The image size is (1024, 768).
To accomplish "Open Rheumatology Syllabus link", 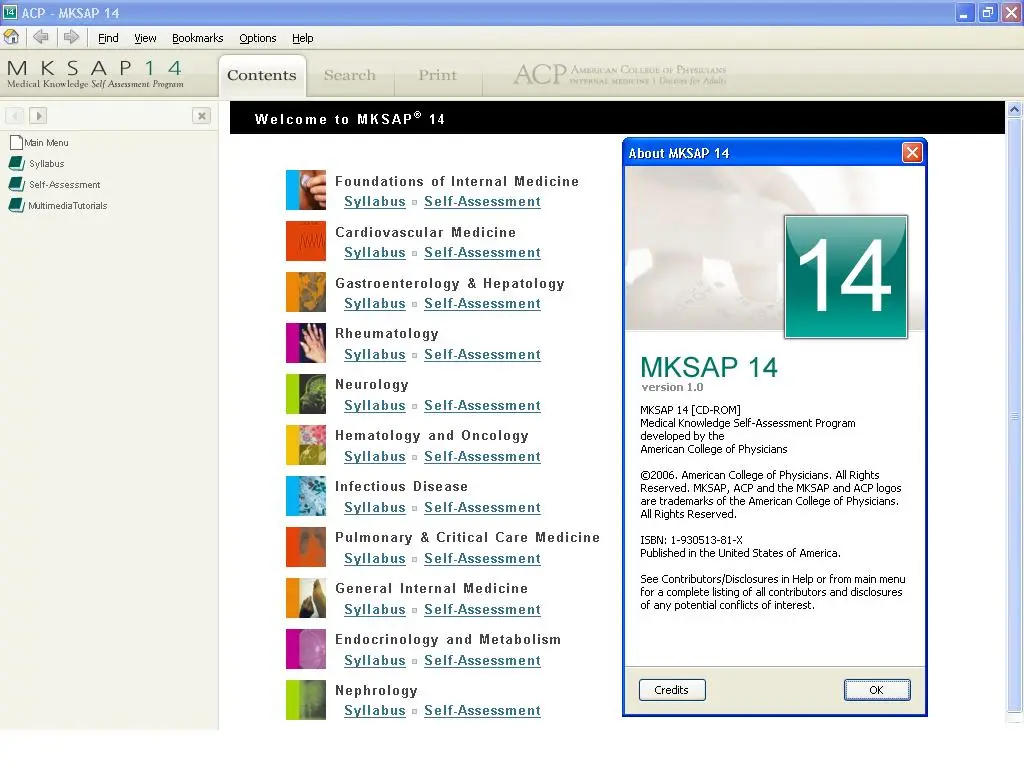I will [375, 355].
